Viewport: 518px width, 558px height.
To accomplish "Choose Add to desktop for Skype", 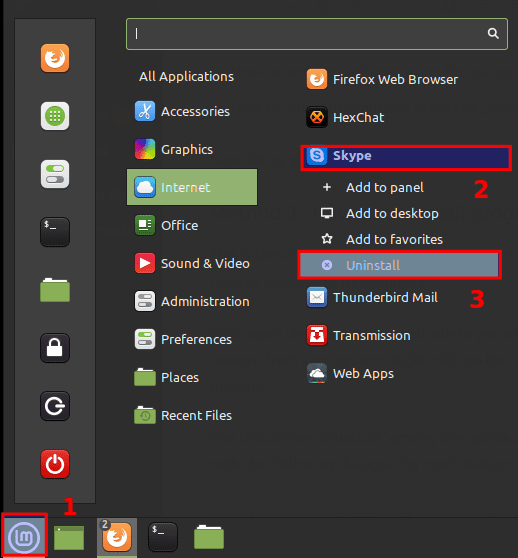I will pyautogui.click(x=380, y=214).
